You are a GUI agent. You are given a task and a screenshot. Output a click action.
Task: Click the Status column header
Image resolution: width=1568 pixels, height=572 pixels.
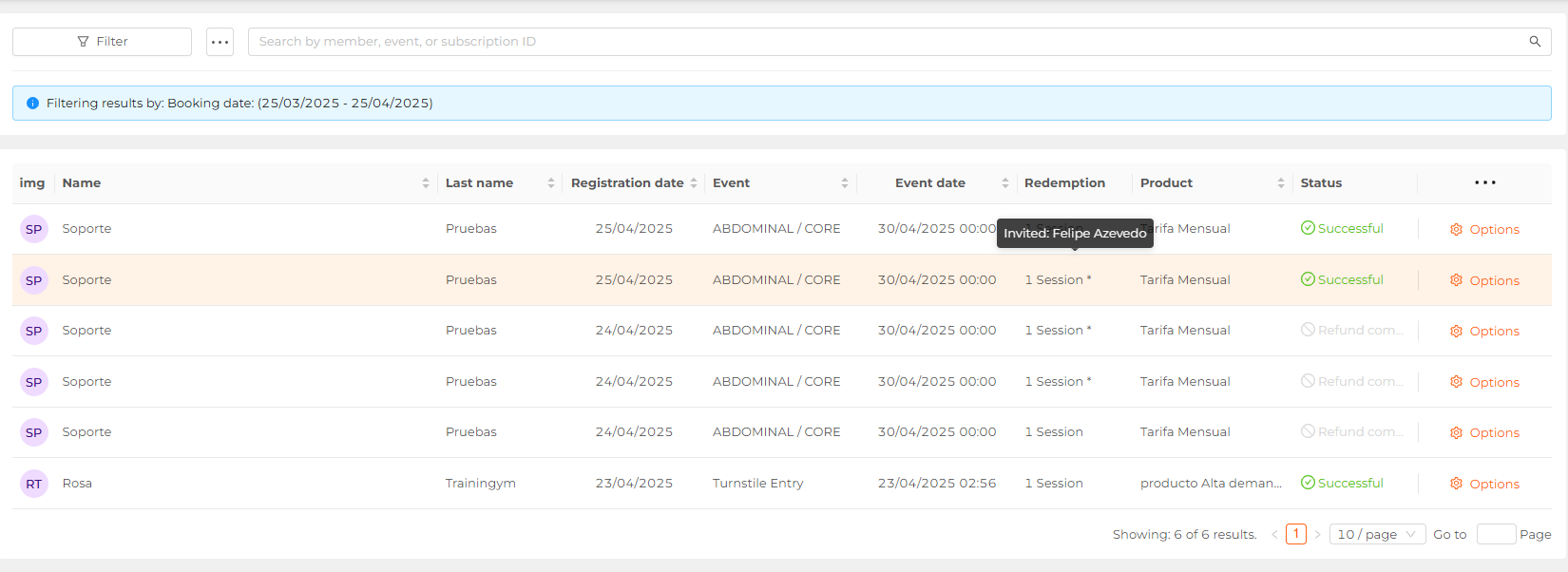[x=1321, y=183]
